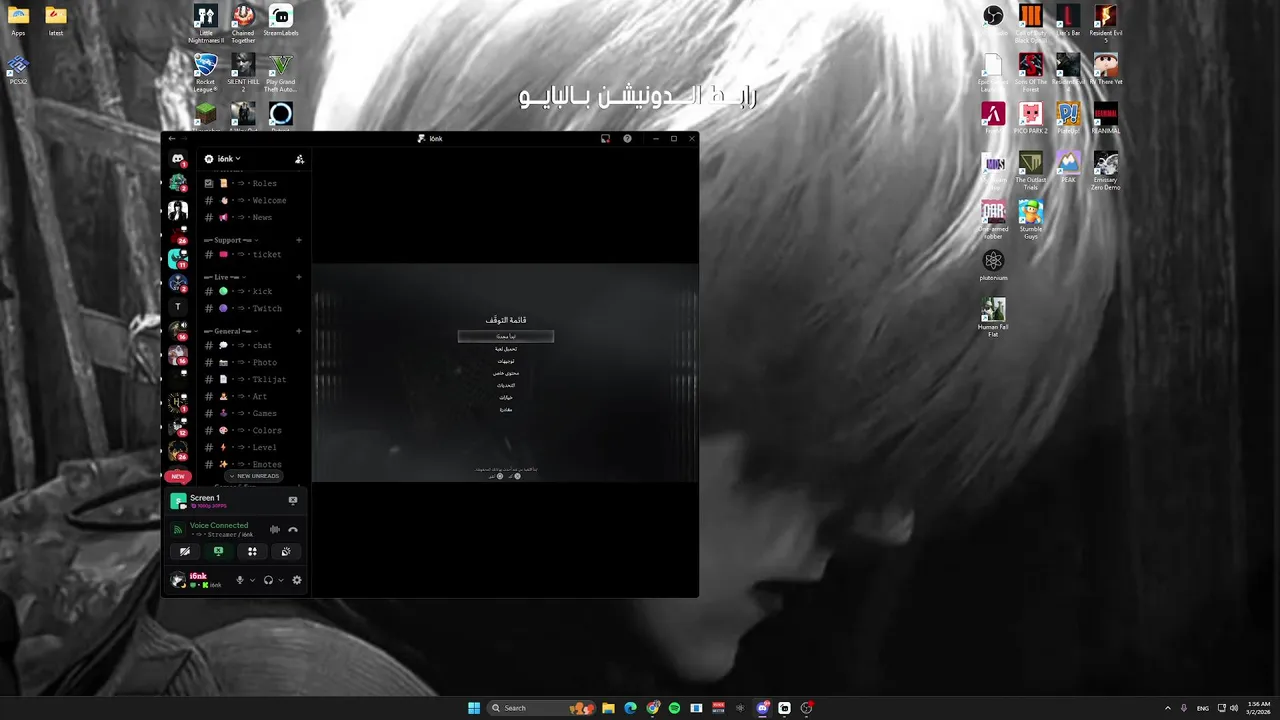Toggle camera on in voice panel
The height and width of the screenshot is (720, 1280).
(x=184, y=551)
